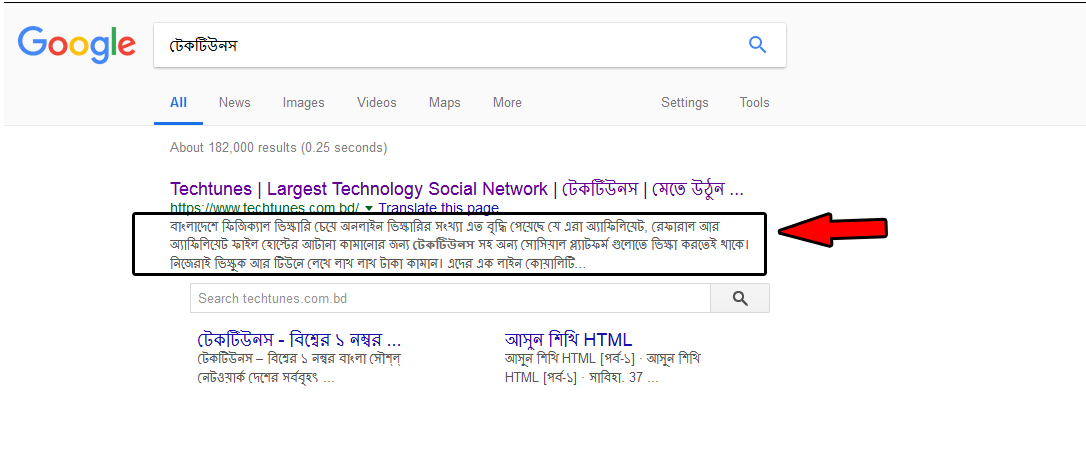Open the আসুন শিখি HTML sitelink
Image resolution: width=1086 pixels, height=460 pixels.
569,340
